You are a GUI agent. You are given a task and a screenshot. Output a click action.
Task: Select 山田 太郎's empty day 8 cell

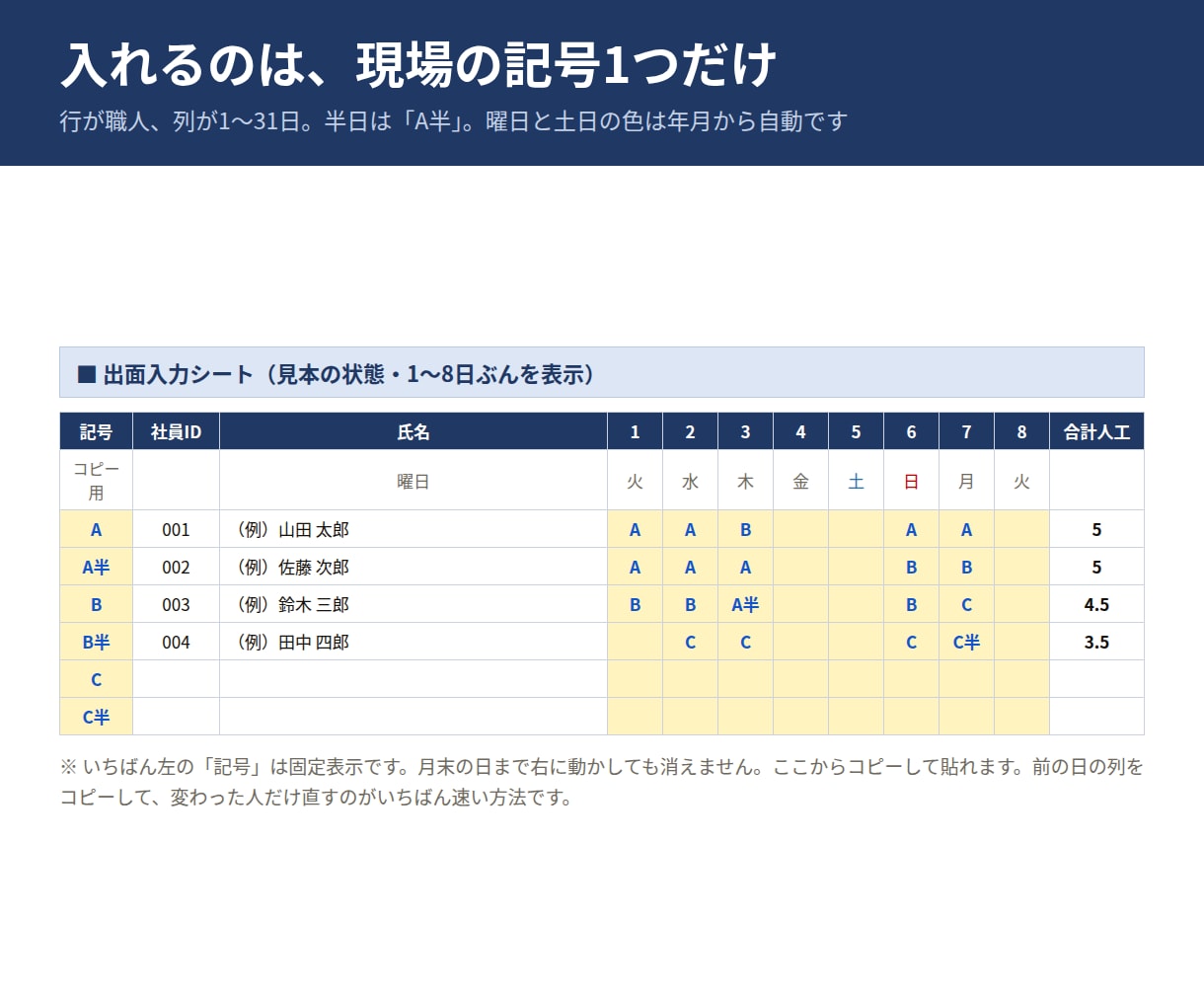click(x=1021, y=529)
